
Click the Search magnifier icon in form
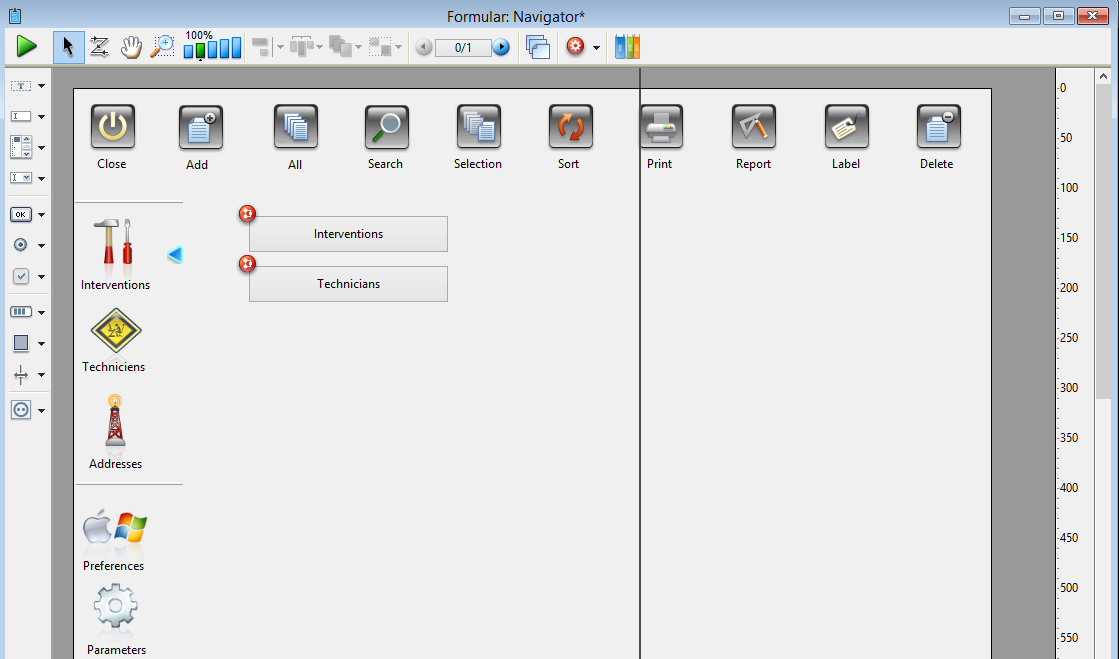(386, 127)
